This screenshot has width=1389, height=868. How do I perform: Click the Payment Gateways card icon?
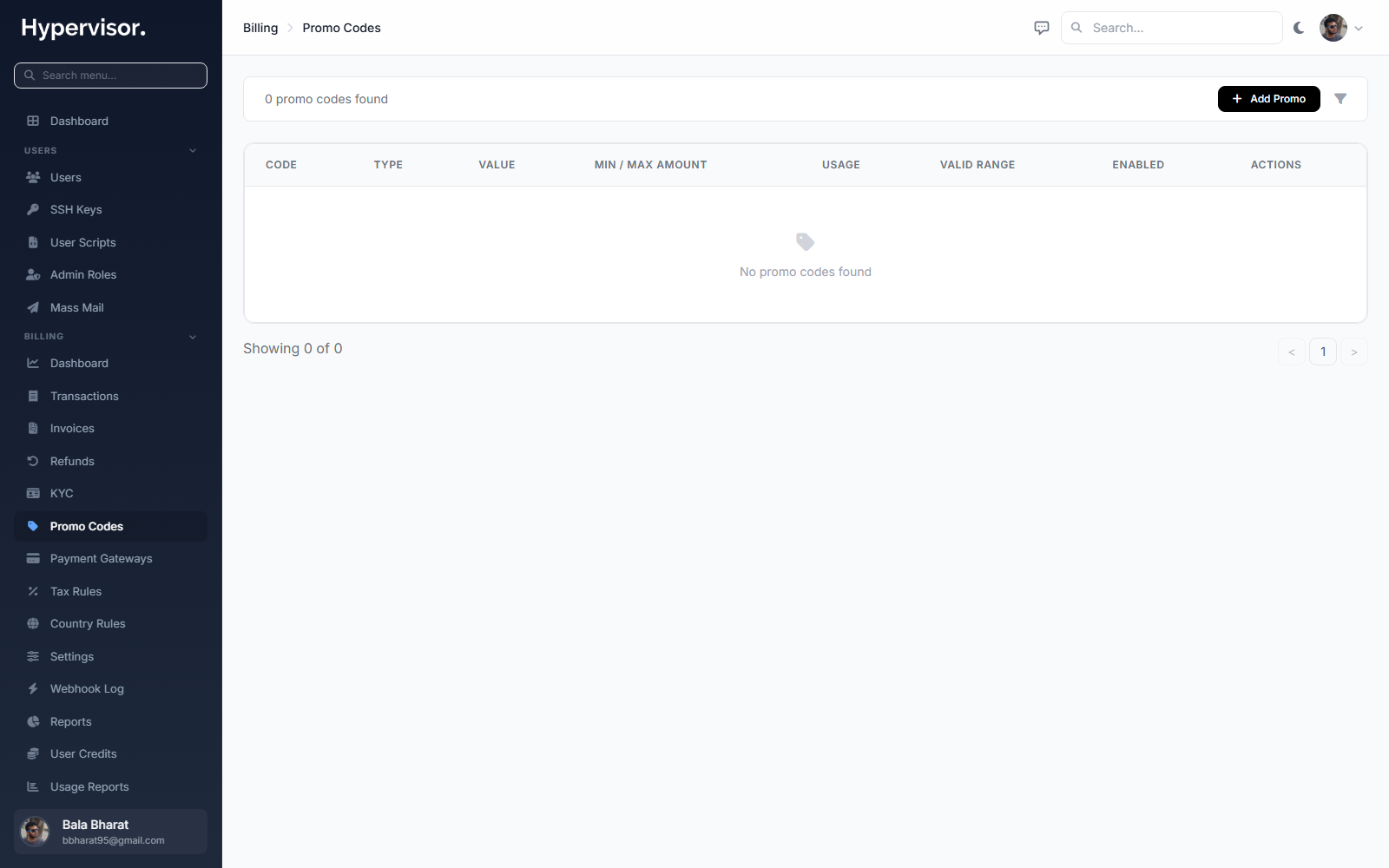coord(33,558)
